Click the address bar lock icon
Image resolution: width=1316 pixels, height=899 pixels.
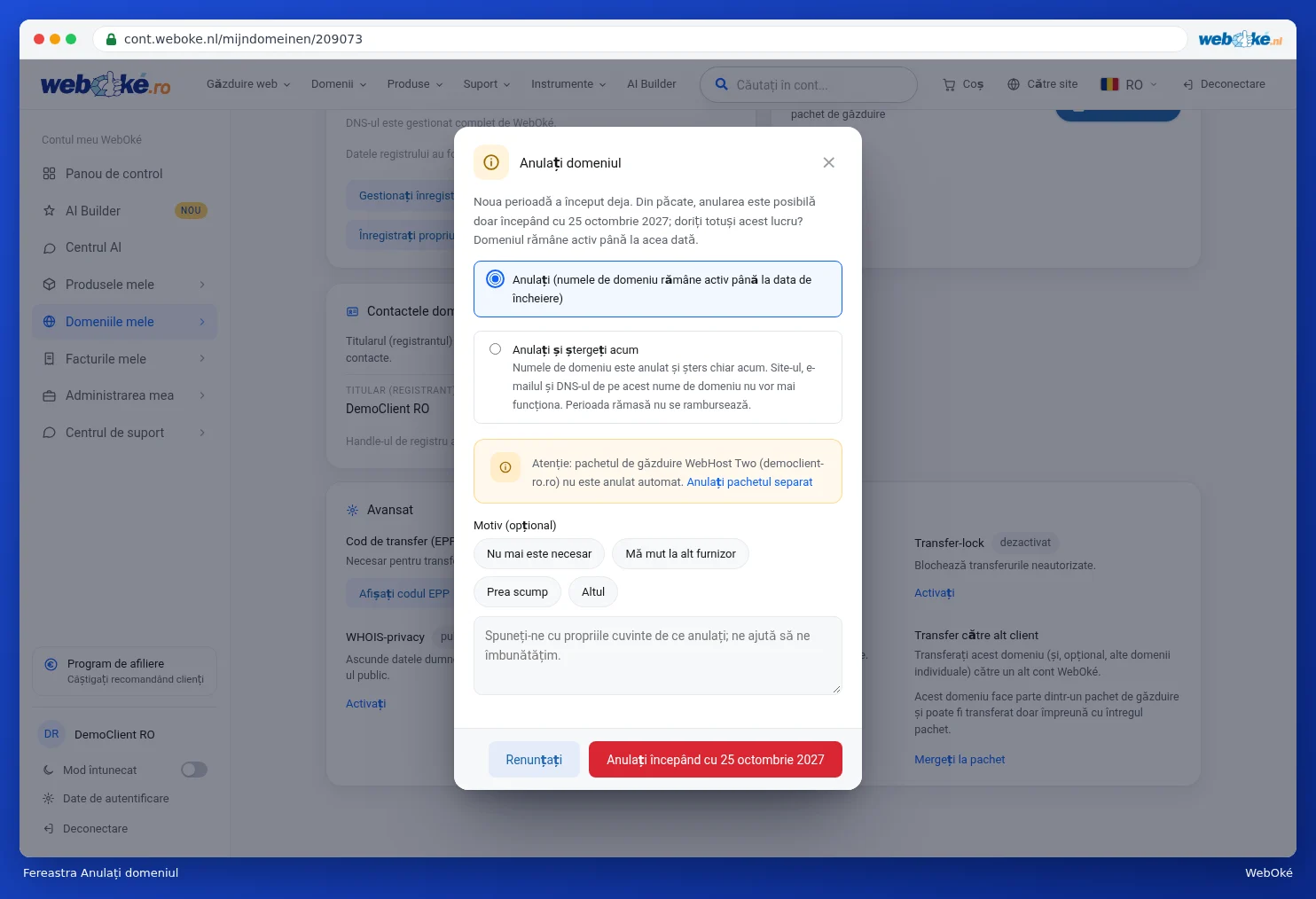[x=112, y=39]
